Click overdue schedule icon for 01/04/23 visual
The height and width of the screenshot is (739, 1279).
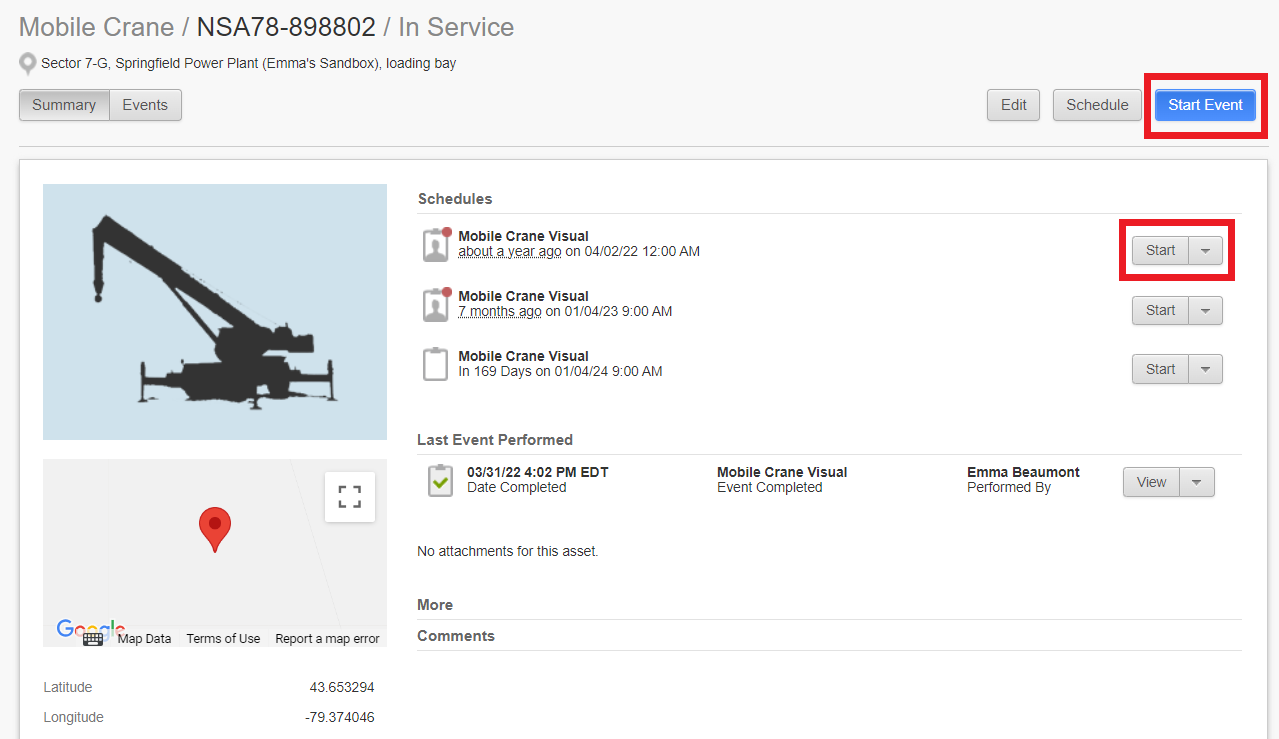pyautogui.click(x=437, y=305)
